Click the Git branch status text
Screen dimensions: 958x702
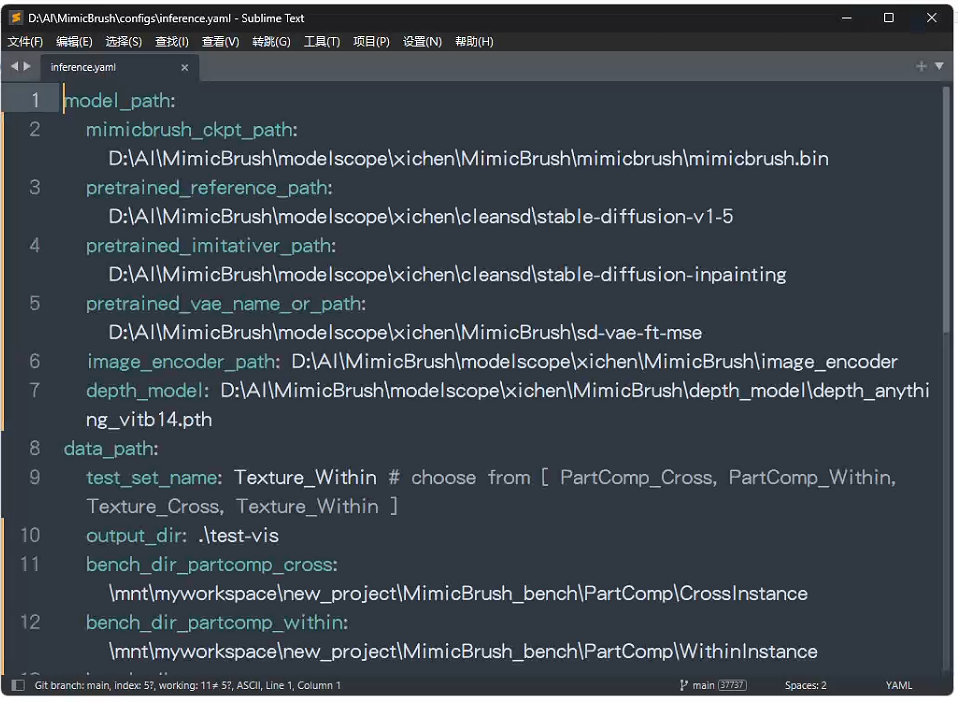pos(188,686)
